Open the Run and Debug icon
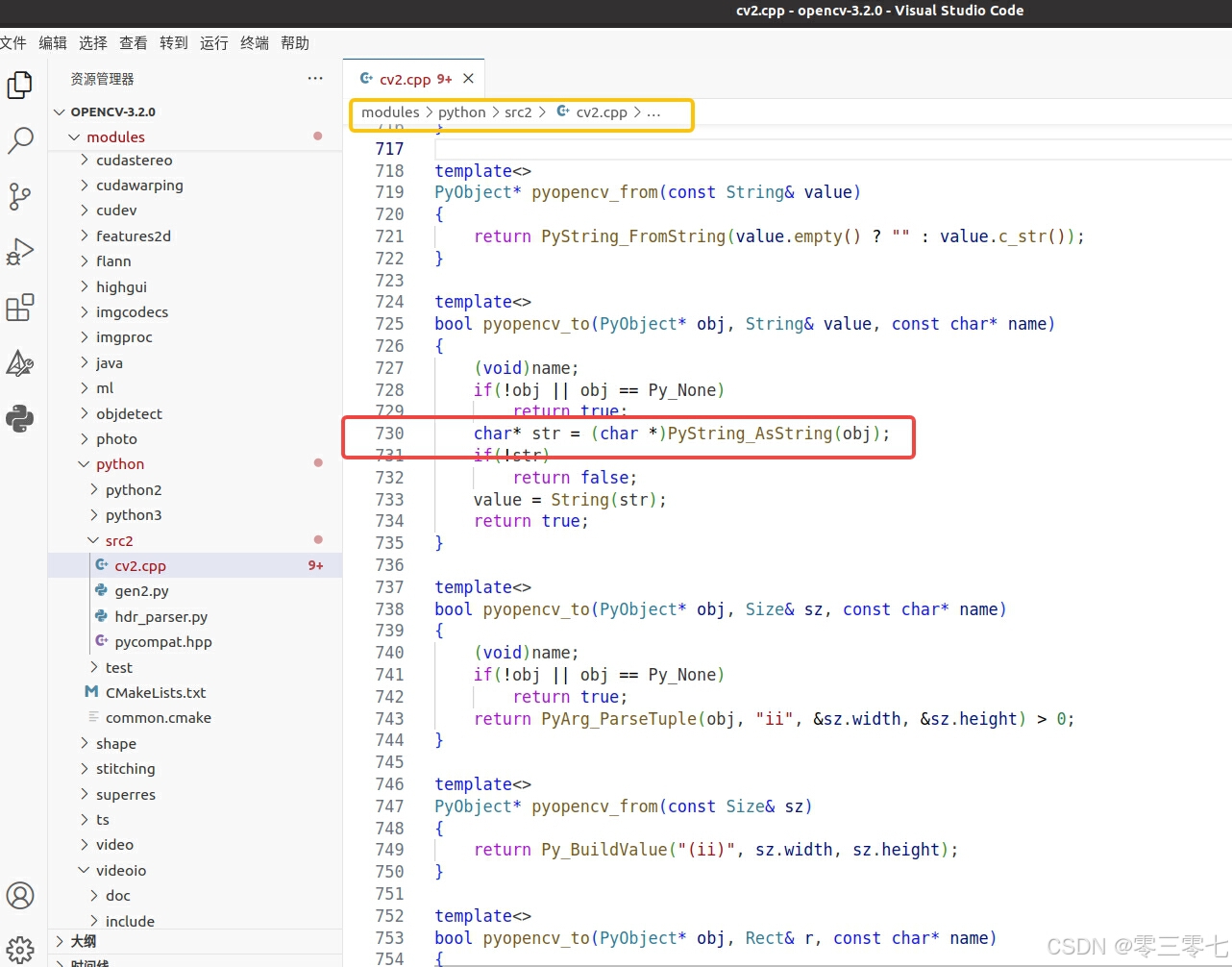1232x967 pixels. click(x=20, y=252)
